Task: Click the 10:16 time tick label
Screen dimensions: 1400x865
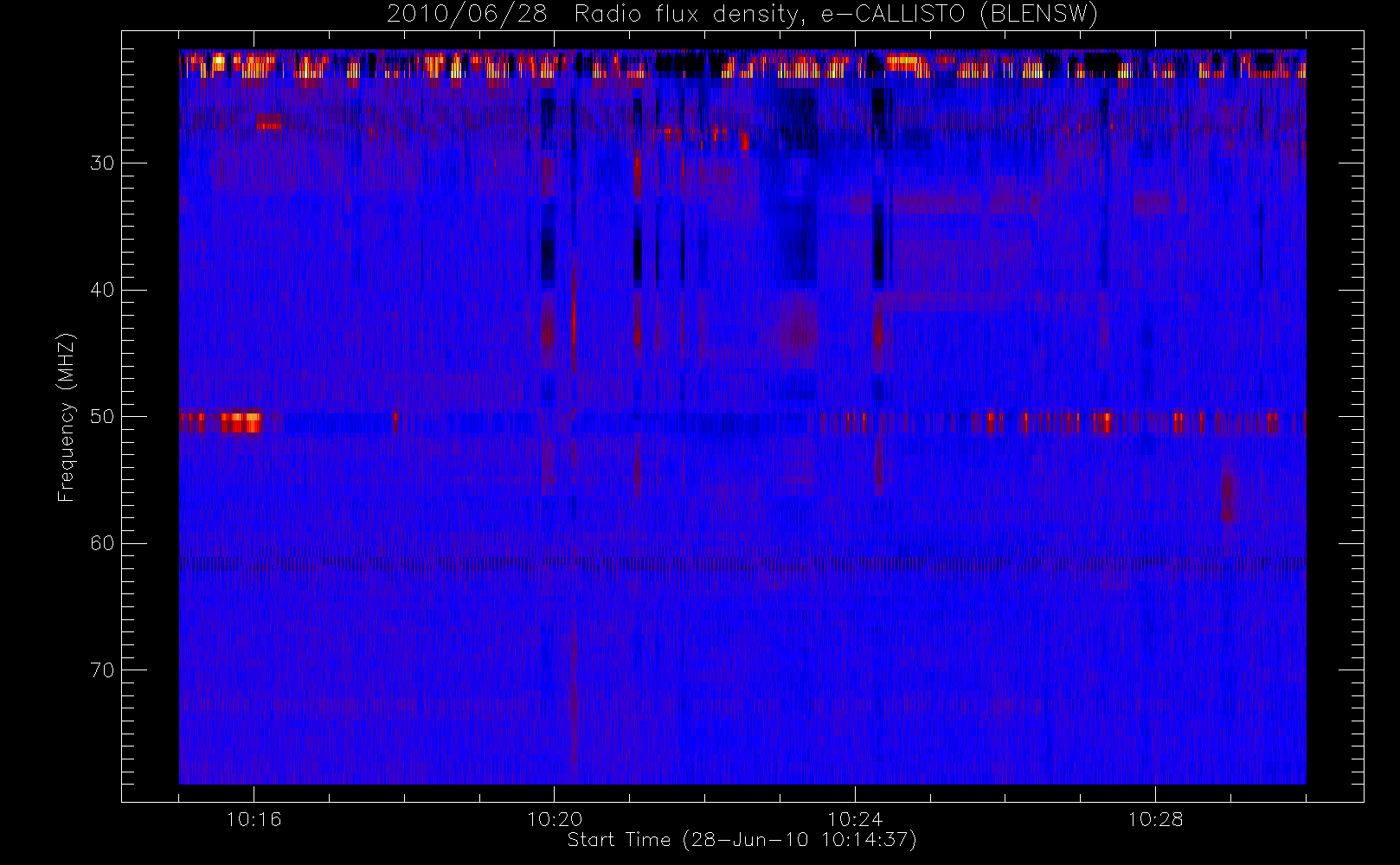Action: [254, 819]
